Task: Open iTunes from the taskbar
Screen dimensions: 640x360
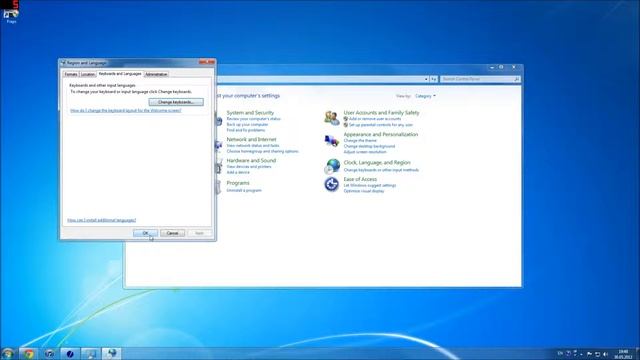Action: [49, 354]
